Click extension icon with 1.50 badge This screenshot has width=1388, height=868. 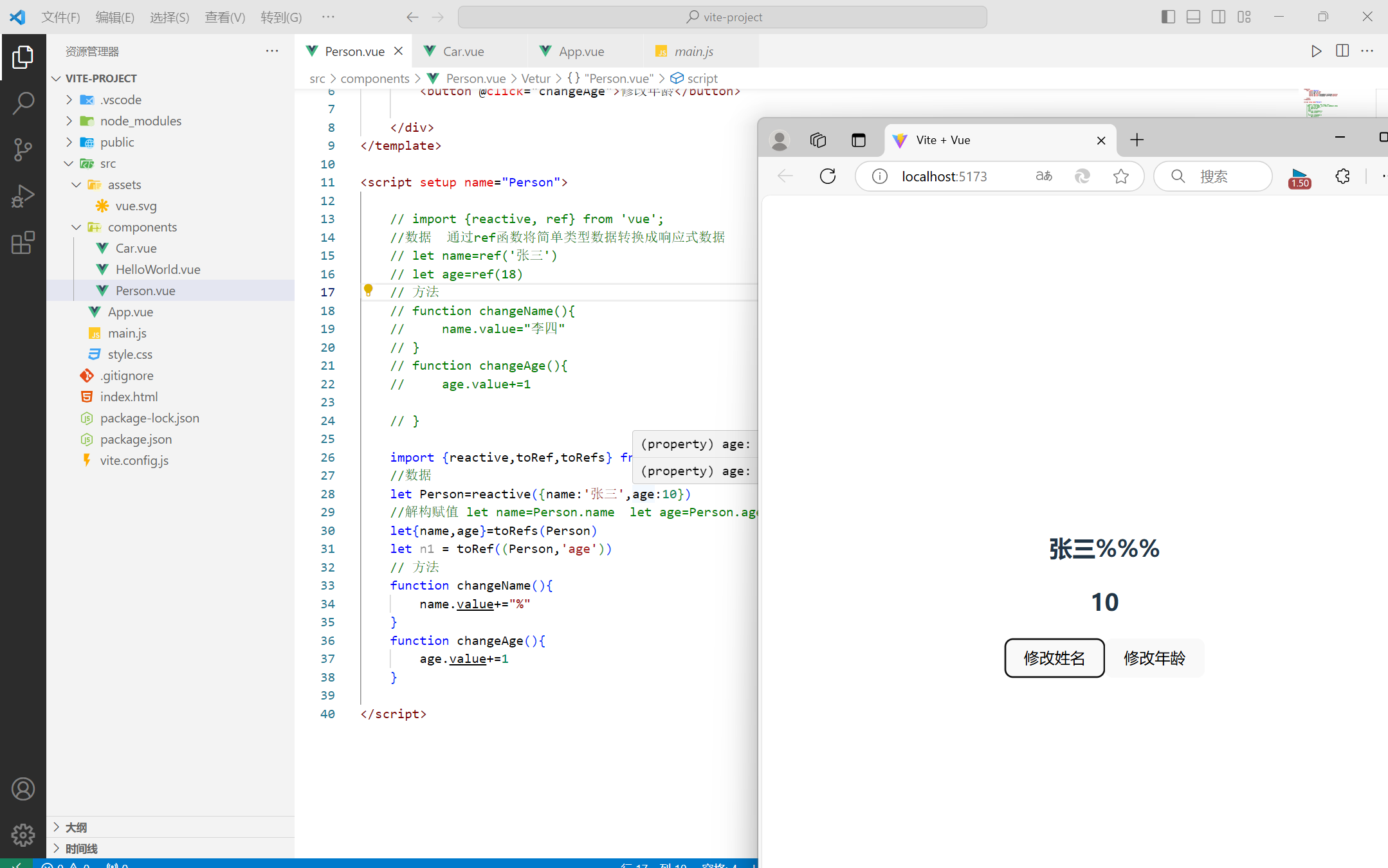pos(1299,177)
